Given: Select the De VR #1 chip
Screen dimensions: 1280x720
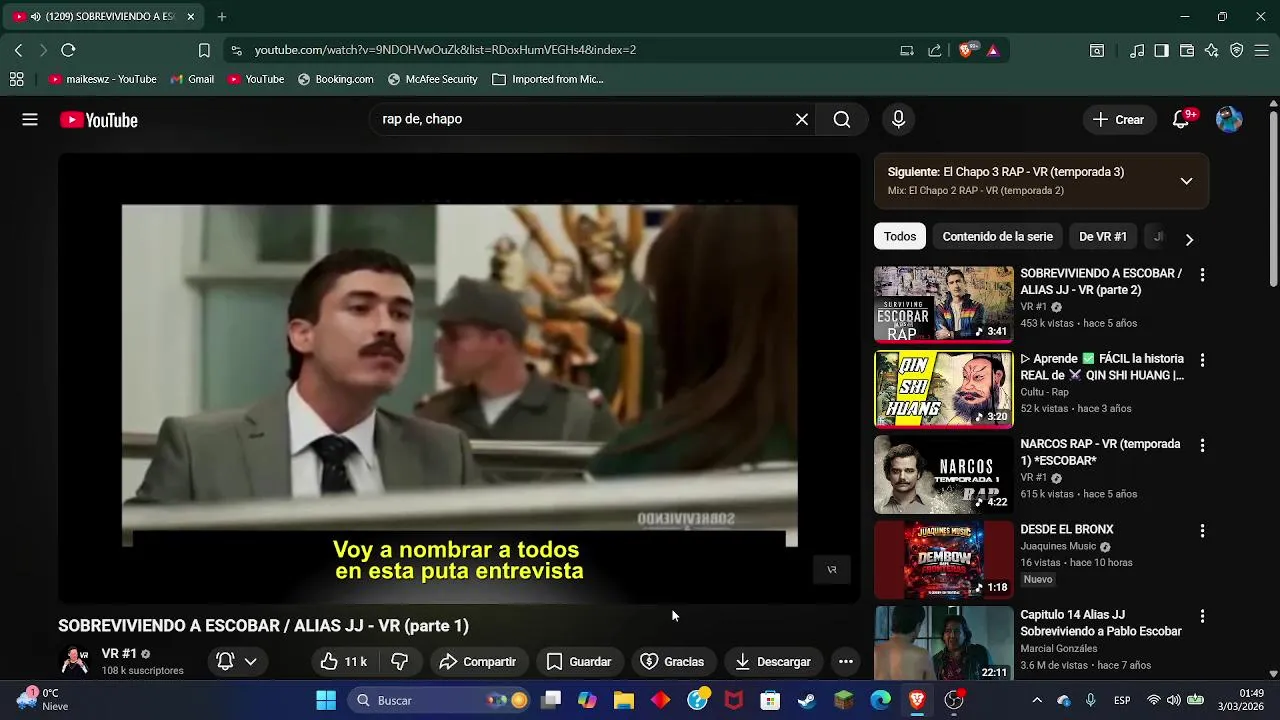Looking at the screenshot, I should click(1102, 237).
